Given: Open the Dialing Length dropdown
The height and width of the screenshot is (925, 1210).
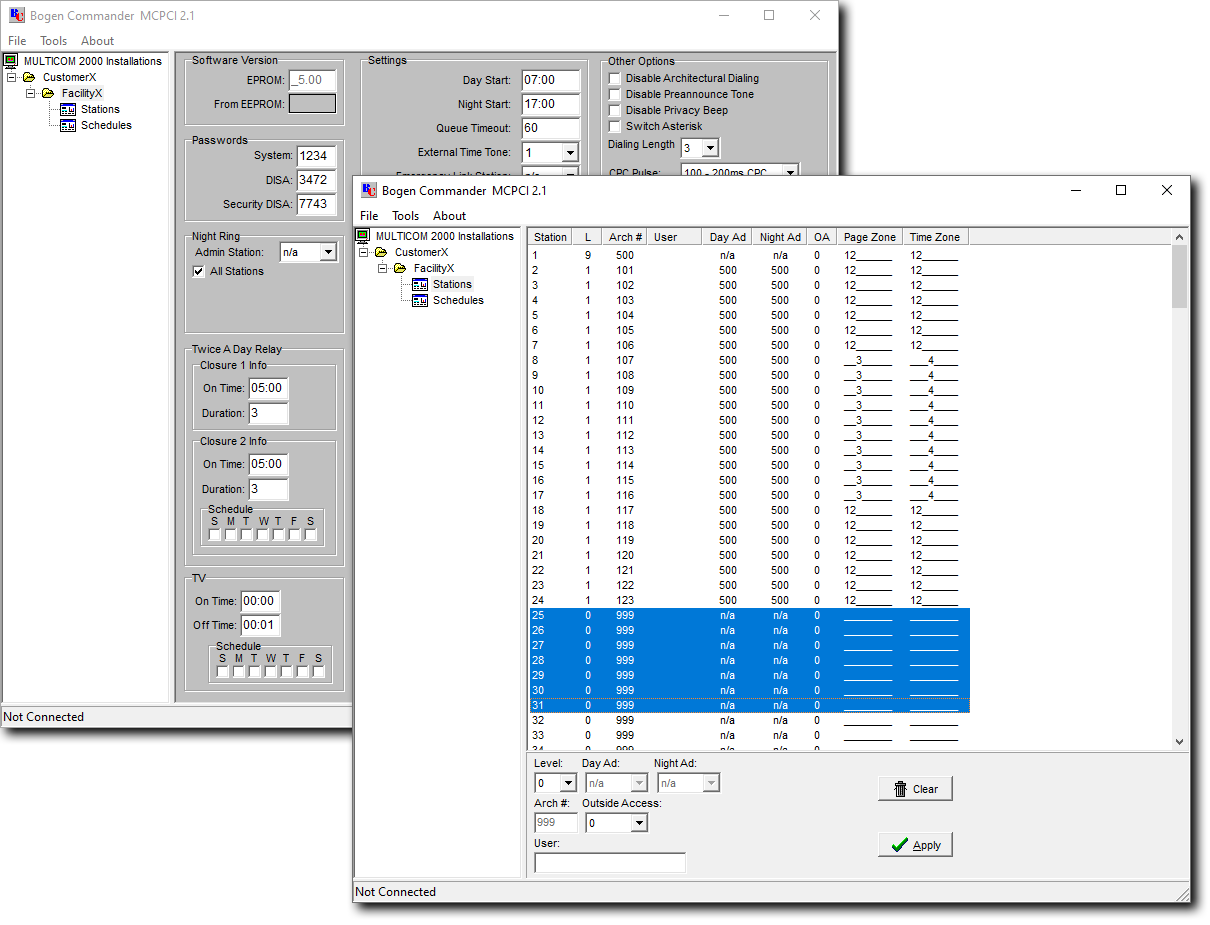Looking at the screenshot, I should 710,149.
